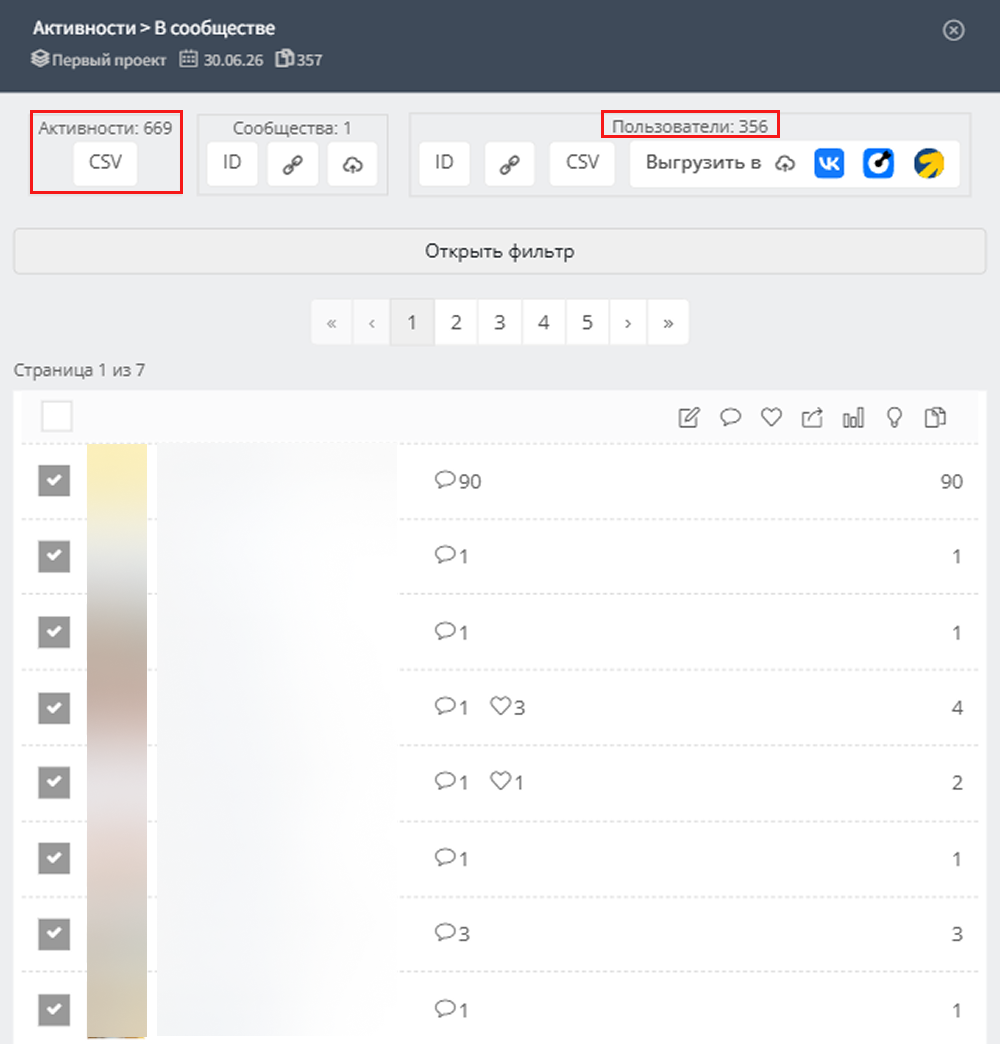
Task: Uncheck the row with 3 likes
Action: (x=54, y=707)
